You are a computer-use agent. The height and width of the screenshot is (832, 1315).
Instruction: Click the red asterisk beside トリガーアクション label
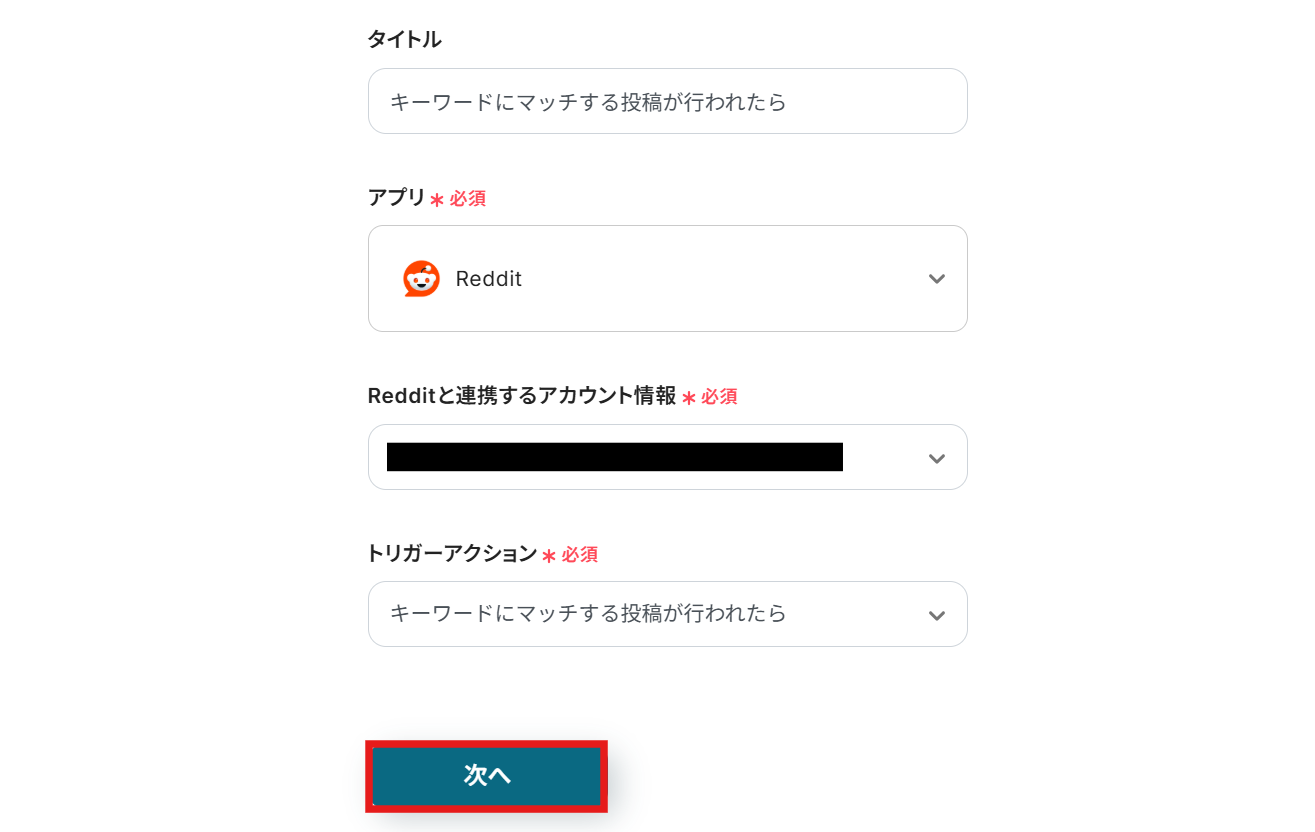tap(549, 556)
